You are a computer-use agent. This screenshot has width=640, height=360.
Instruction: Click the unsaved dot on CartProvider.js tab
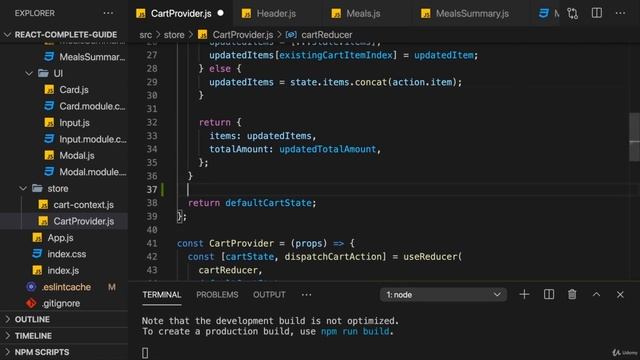221,13
